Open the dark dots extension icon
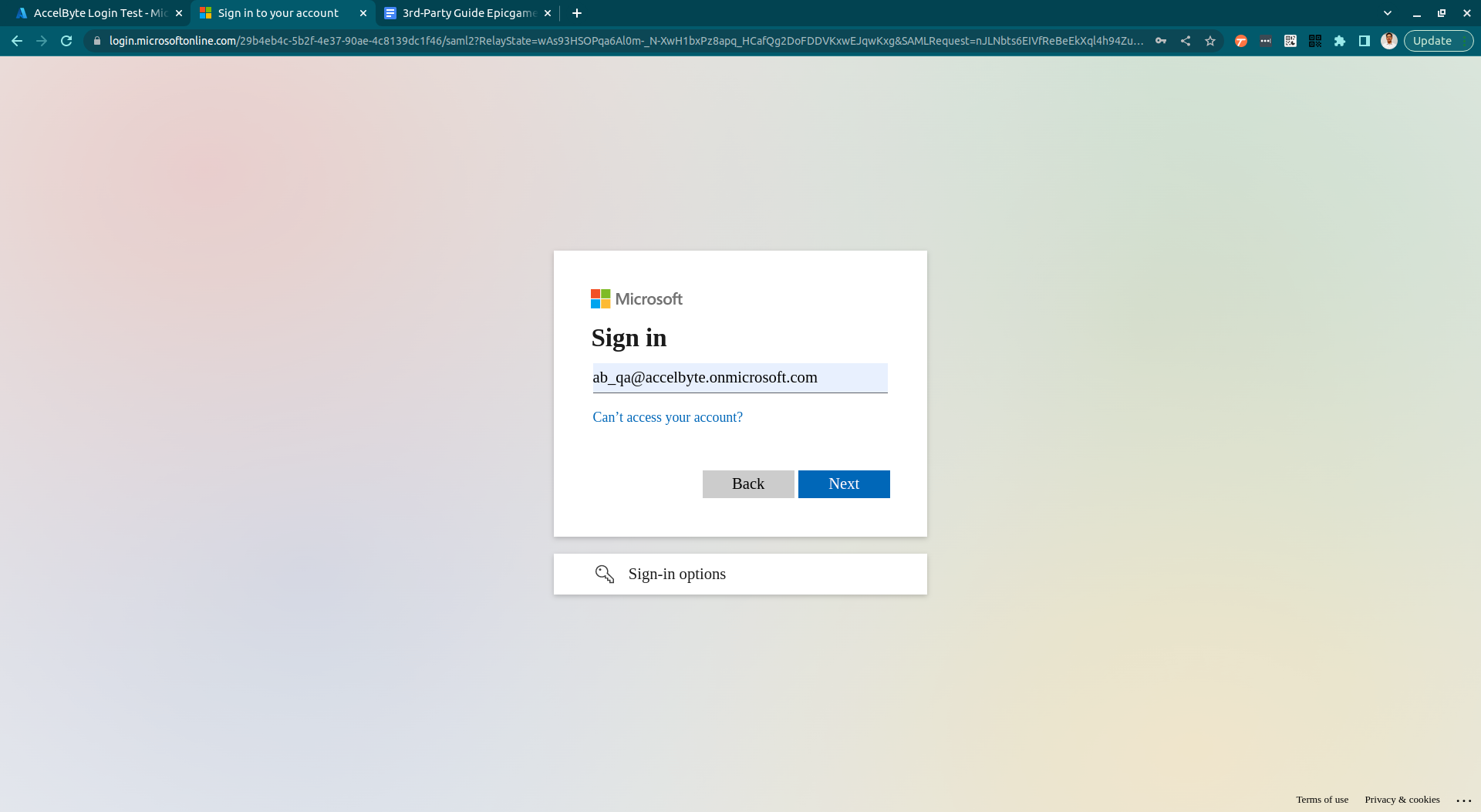The width and height of the screenshot is (1481, 812). tap(1266, 41)
